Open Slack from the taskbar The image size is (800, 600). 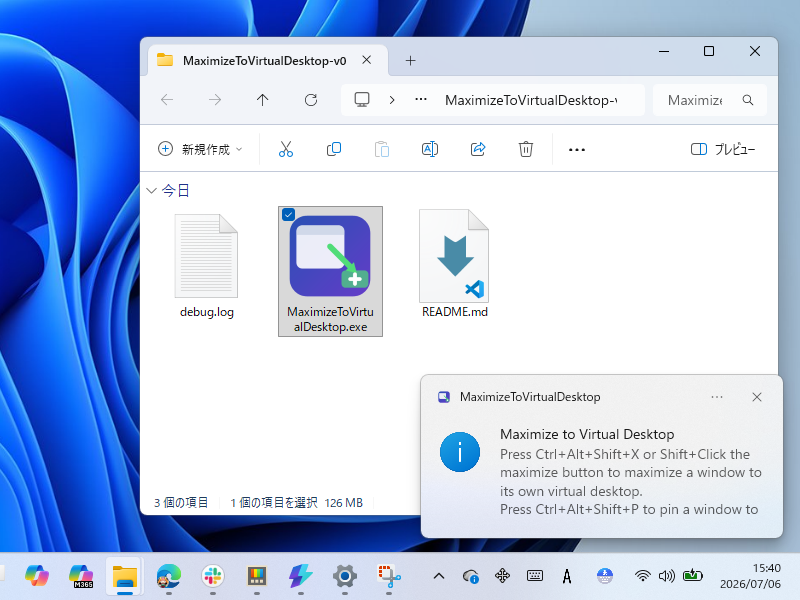tap(213, 576)
